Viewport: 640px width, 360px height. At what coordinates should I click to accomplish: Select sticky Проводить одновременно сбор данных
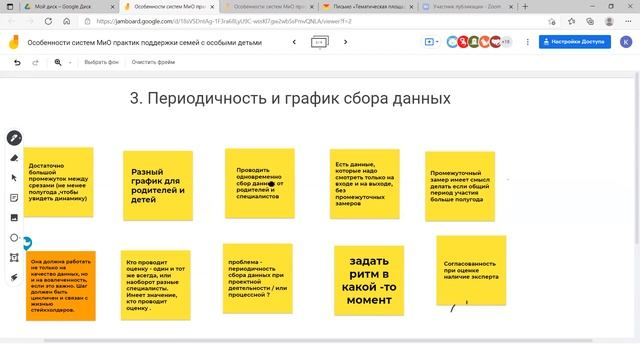[x=260, y=183]
